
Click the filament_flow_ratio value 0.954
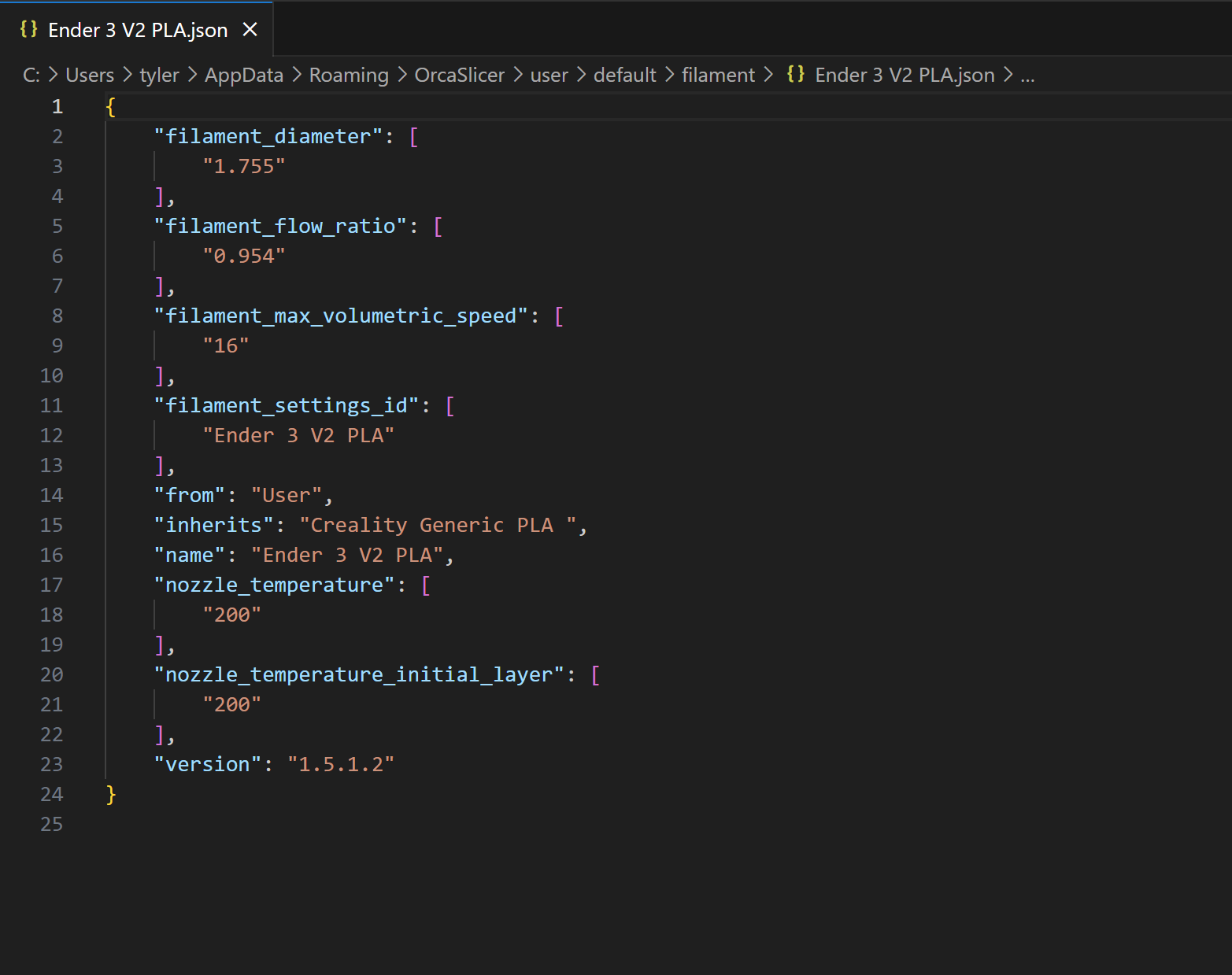coord(244,255)
